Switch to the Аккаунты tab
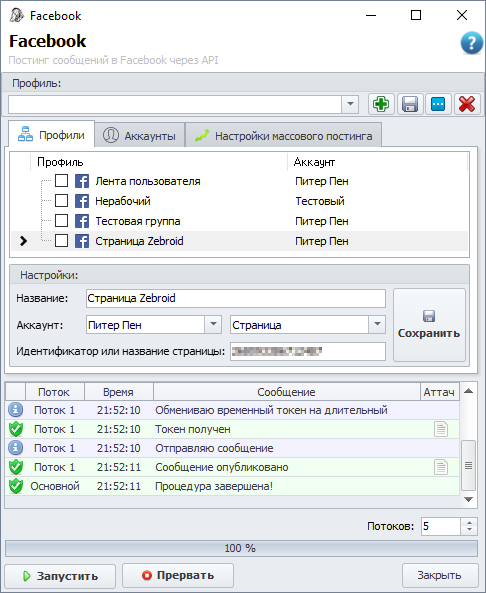 tap(140, 135)
